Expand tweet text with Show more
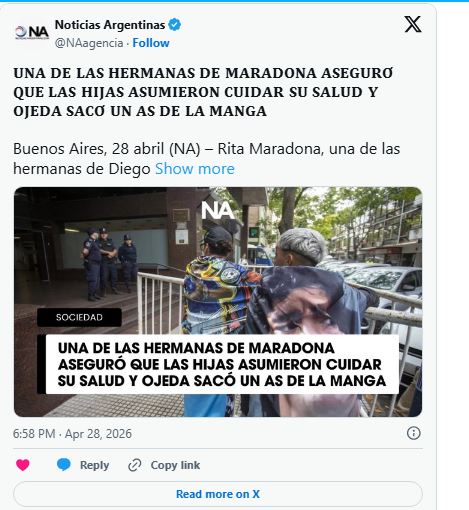The width and height of the screenshot is (469, 510). click(195, 169)
